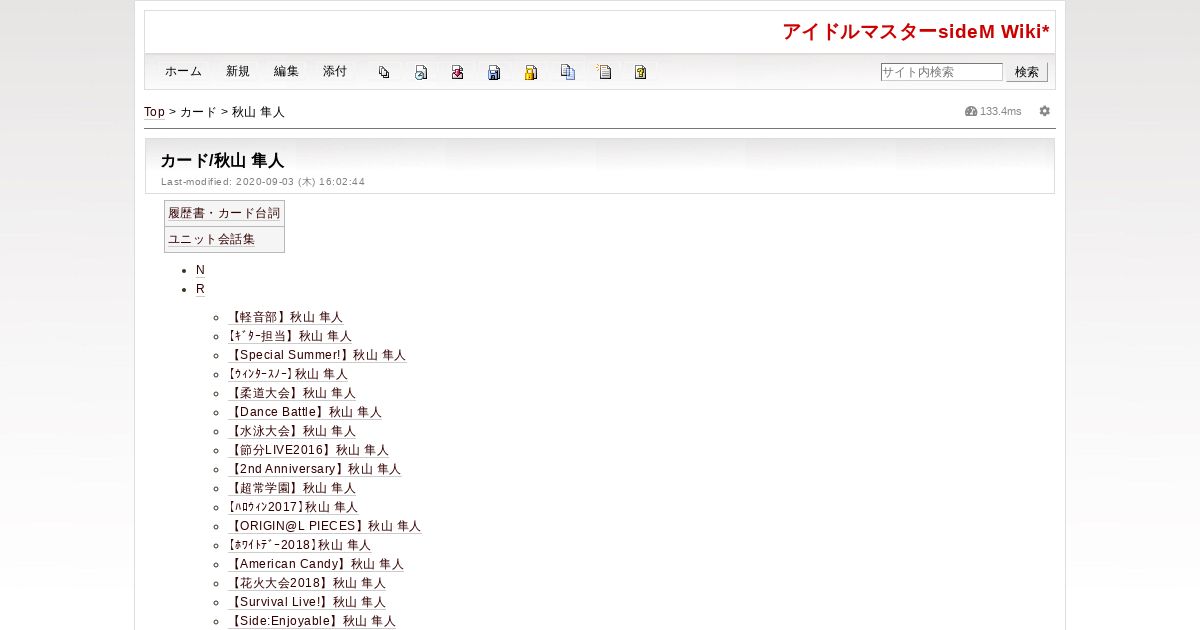
Task: Open the 添付 menu item
Action: pos(335,71)
